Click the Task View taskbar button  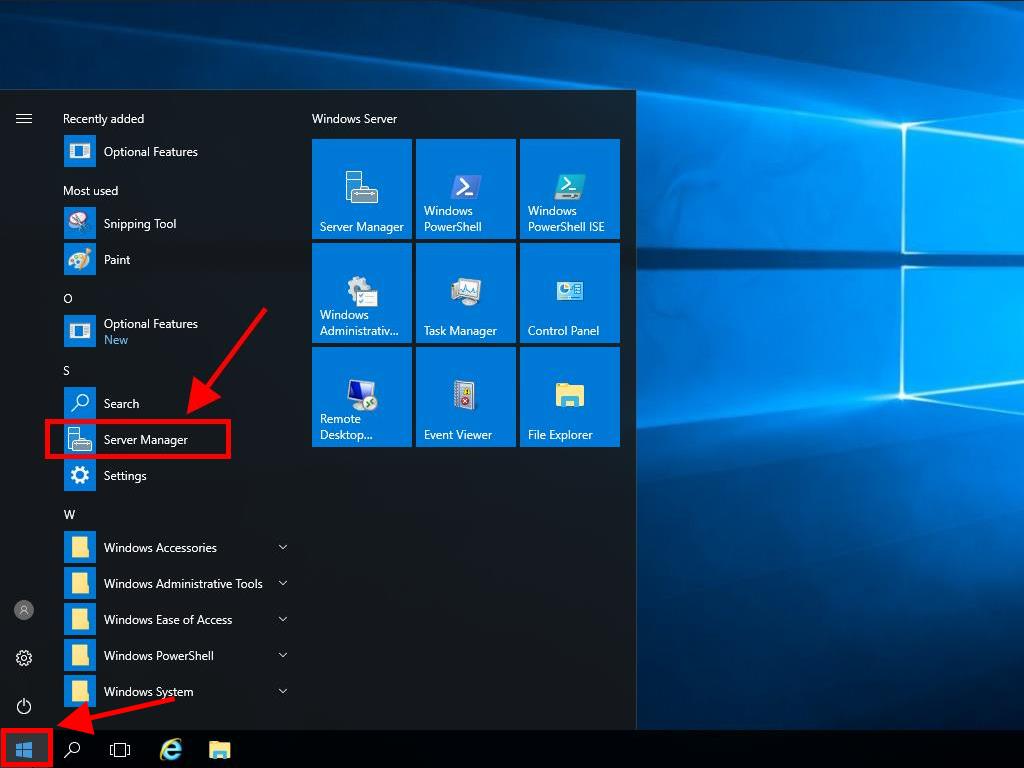(x=120, y=749)
